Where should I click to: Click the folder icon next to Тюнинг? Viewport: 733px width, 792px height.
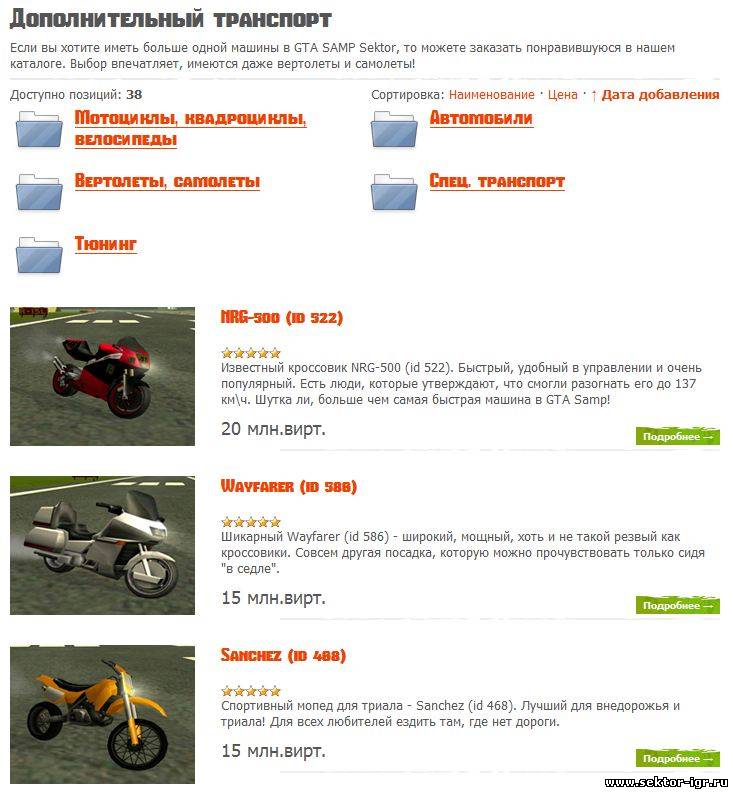pyautogui.click(x=39, y=255)
